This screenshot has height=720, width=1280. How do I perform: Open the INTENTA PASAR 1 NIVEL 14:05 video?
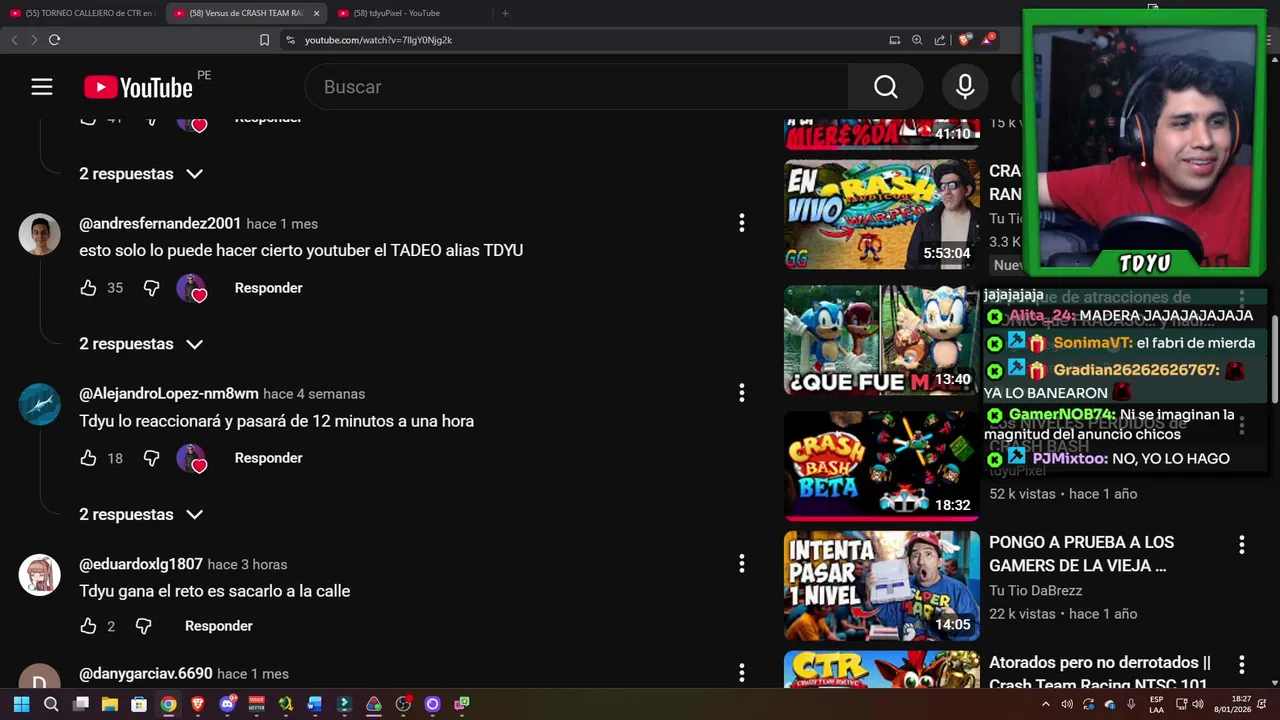coord(882,585)
